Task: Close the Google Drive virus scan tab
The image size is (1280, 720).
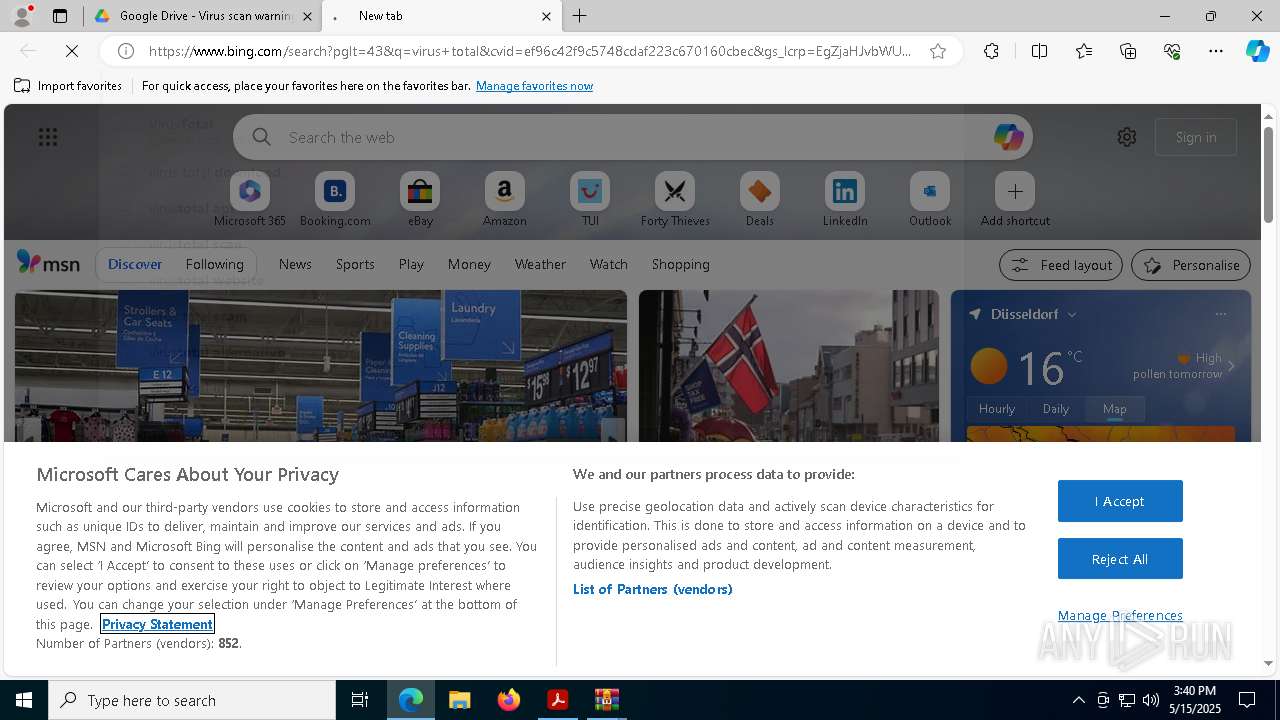Action: (307, 16)
